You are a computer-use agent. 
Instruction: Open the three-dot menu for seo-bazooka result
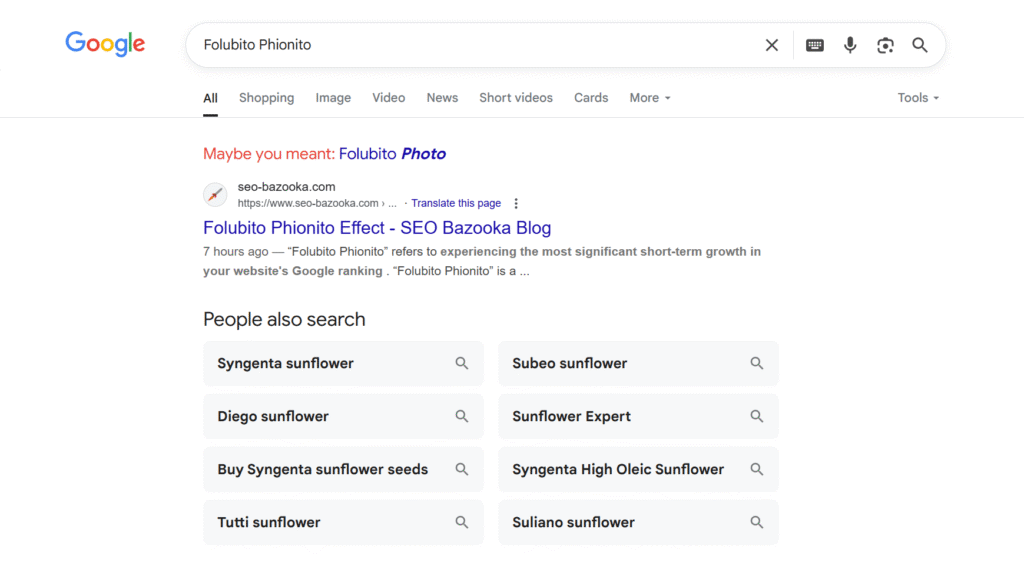[516, 203]
